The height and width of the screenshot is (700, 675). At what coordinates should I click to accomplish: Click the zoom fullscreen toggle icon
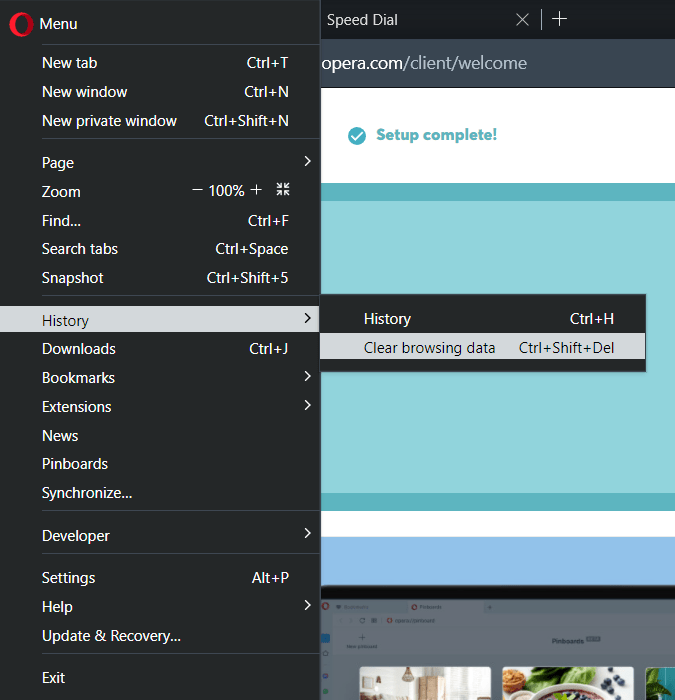click(283, 189)
